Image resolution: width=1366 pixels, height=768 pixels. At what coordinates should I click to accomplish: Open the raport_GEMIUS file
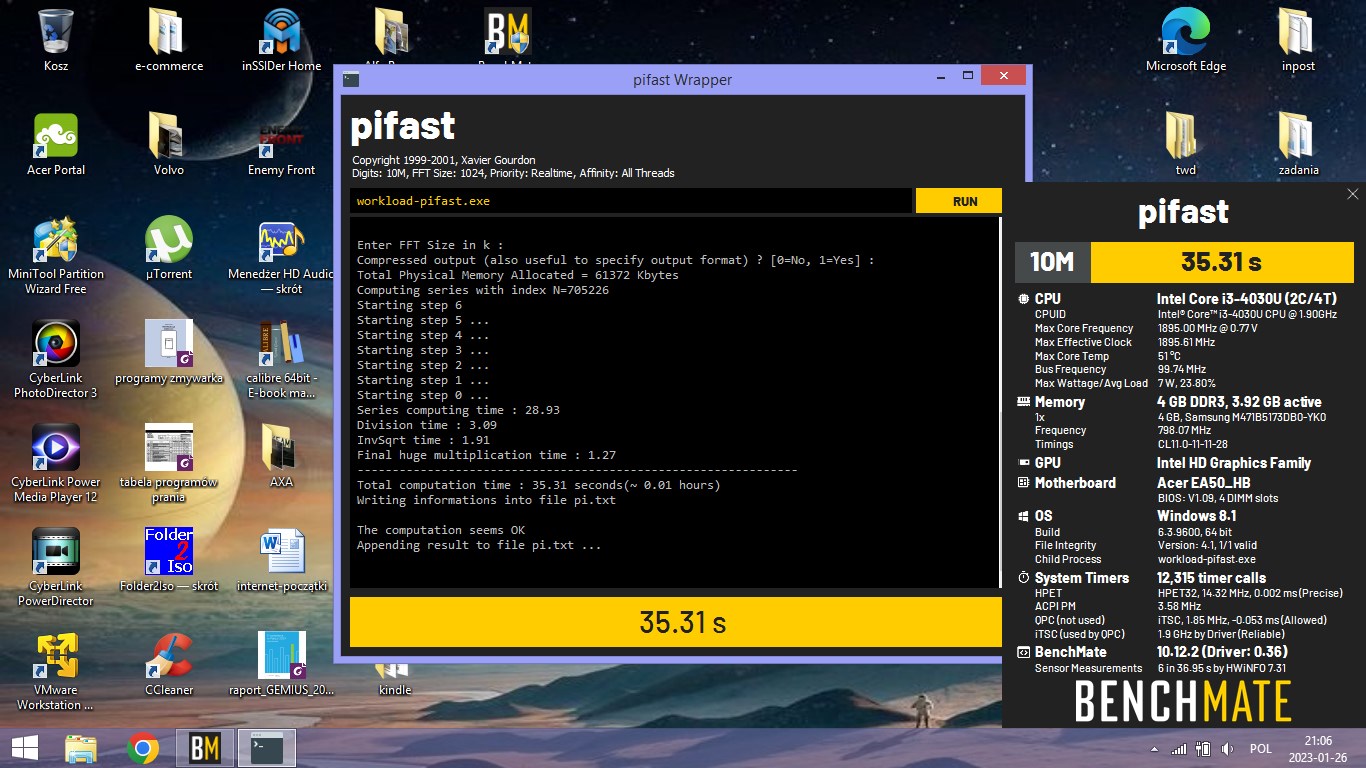[281, 665]
